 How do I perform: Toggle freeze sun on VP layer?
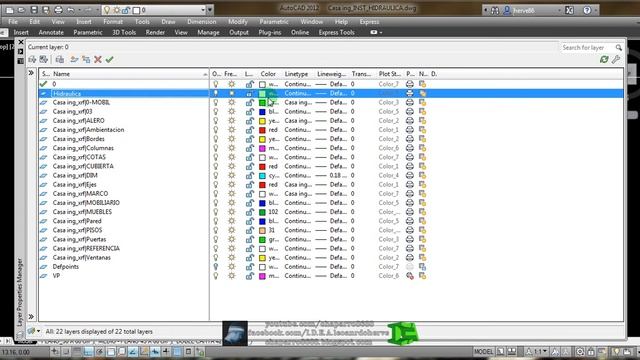(231, 276)
